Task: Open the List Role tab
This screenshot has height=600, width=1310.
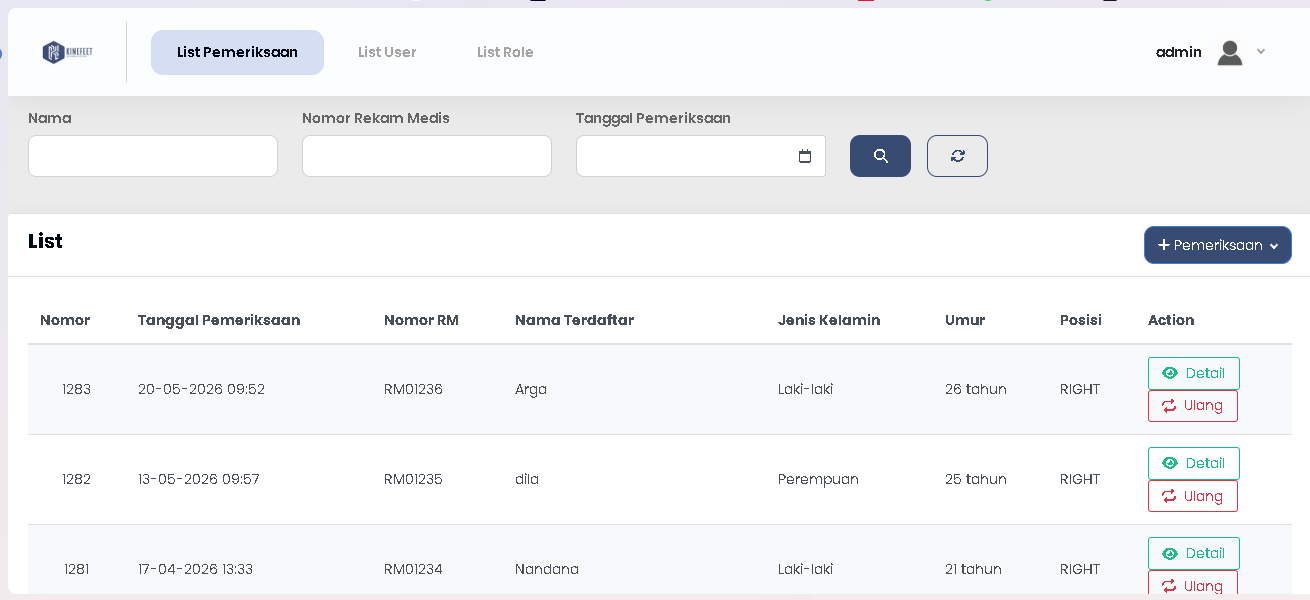Action: coord(505,52)
